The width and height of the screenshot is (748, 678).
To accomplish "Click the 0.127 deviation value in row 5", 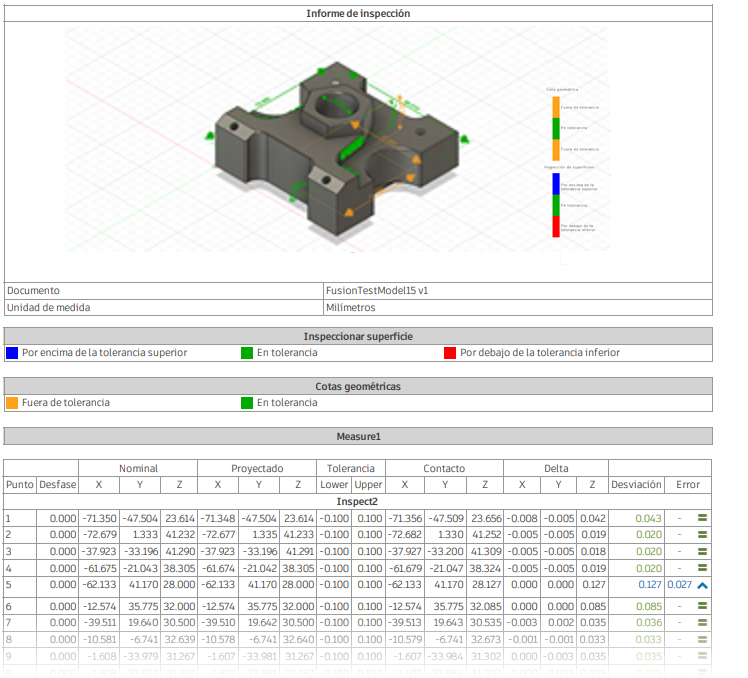I will (x=650, y=584).
